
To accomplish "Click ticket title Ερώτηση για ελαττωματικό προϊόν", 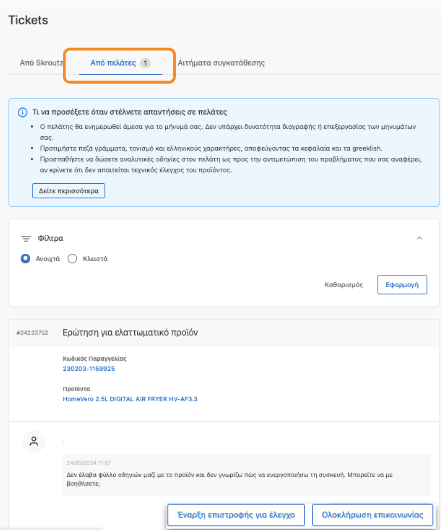I will (x=130, y=333).
